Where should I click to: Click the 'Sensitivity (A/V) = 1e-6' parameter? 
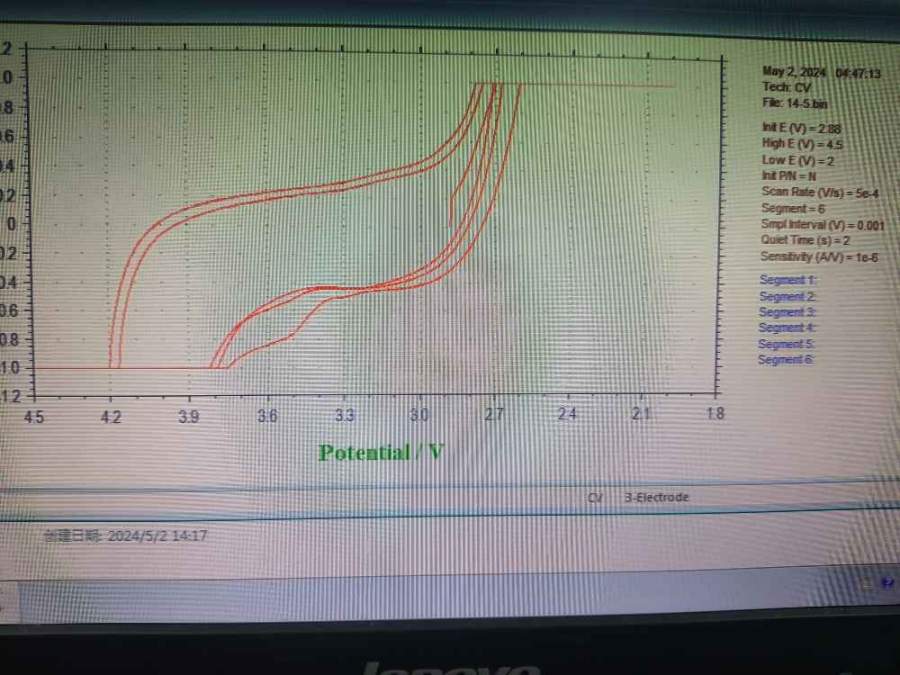[819, 257]
